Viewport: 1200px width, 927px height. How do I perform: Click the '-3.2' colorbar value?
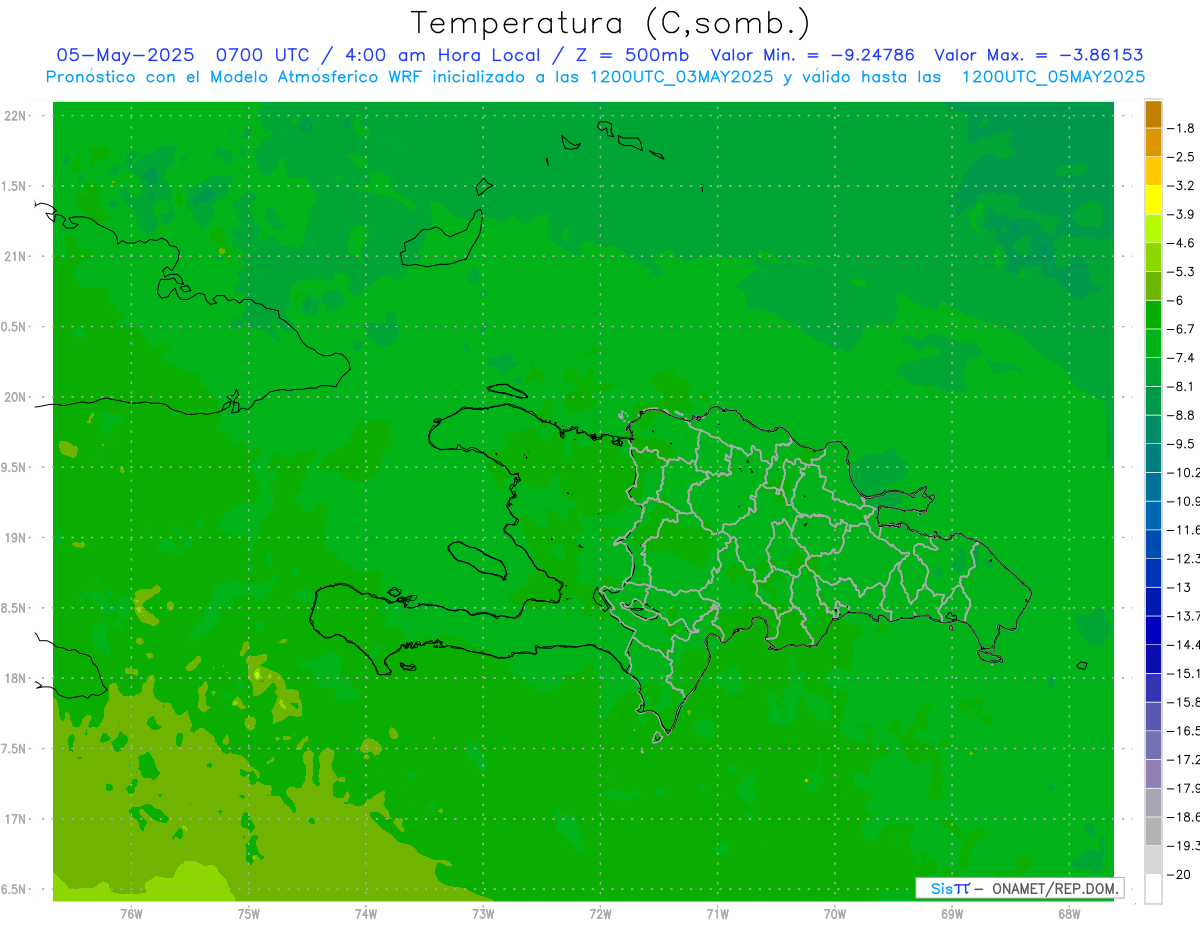(1183, 186)
